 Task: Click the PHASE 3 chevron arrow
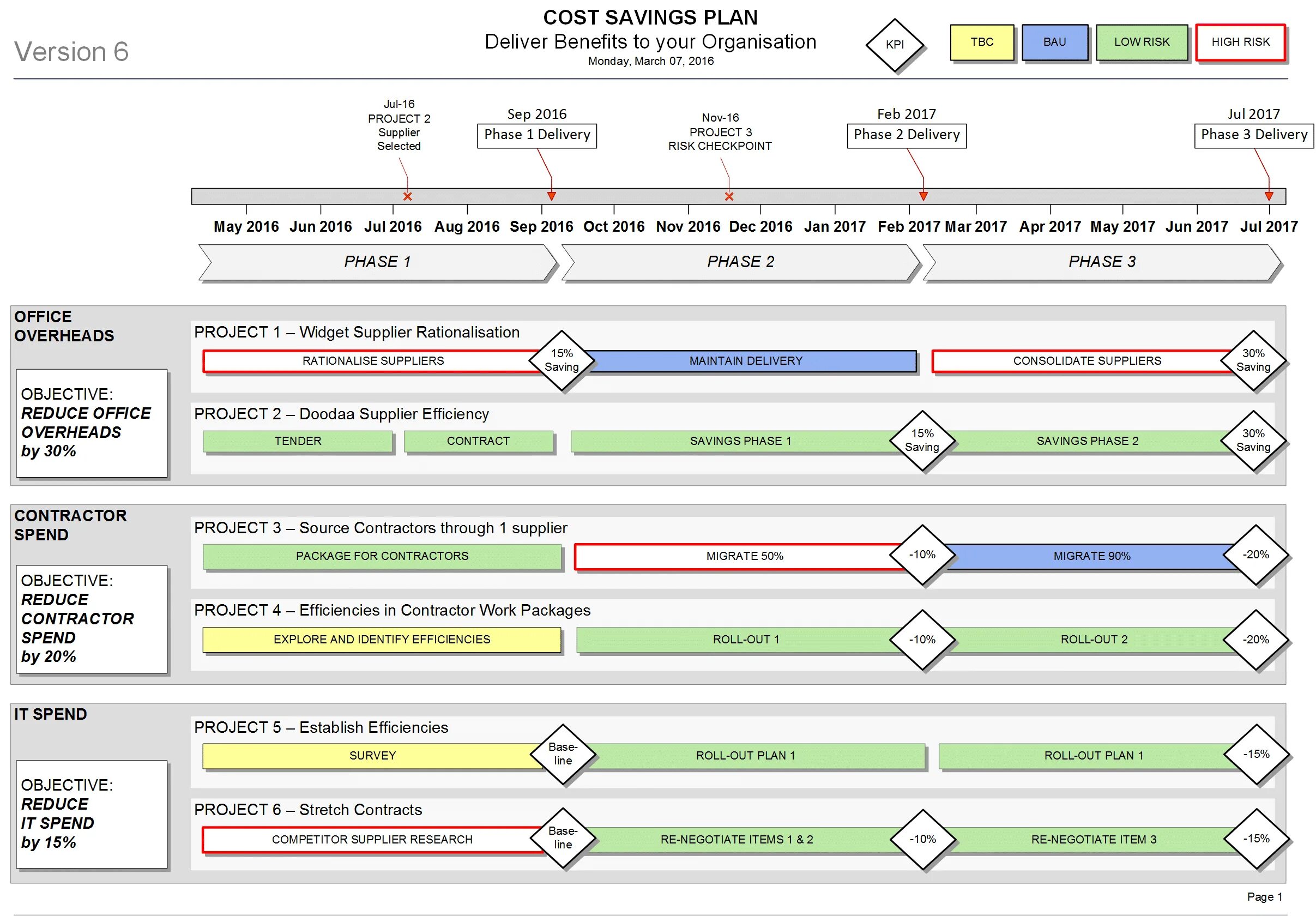pos(1101,262)
